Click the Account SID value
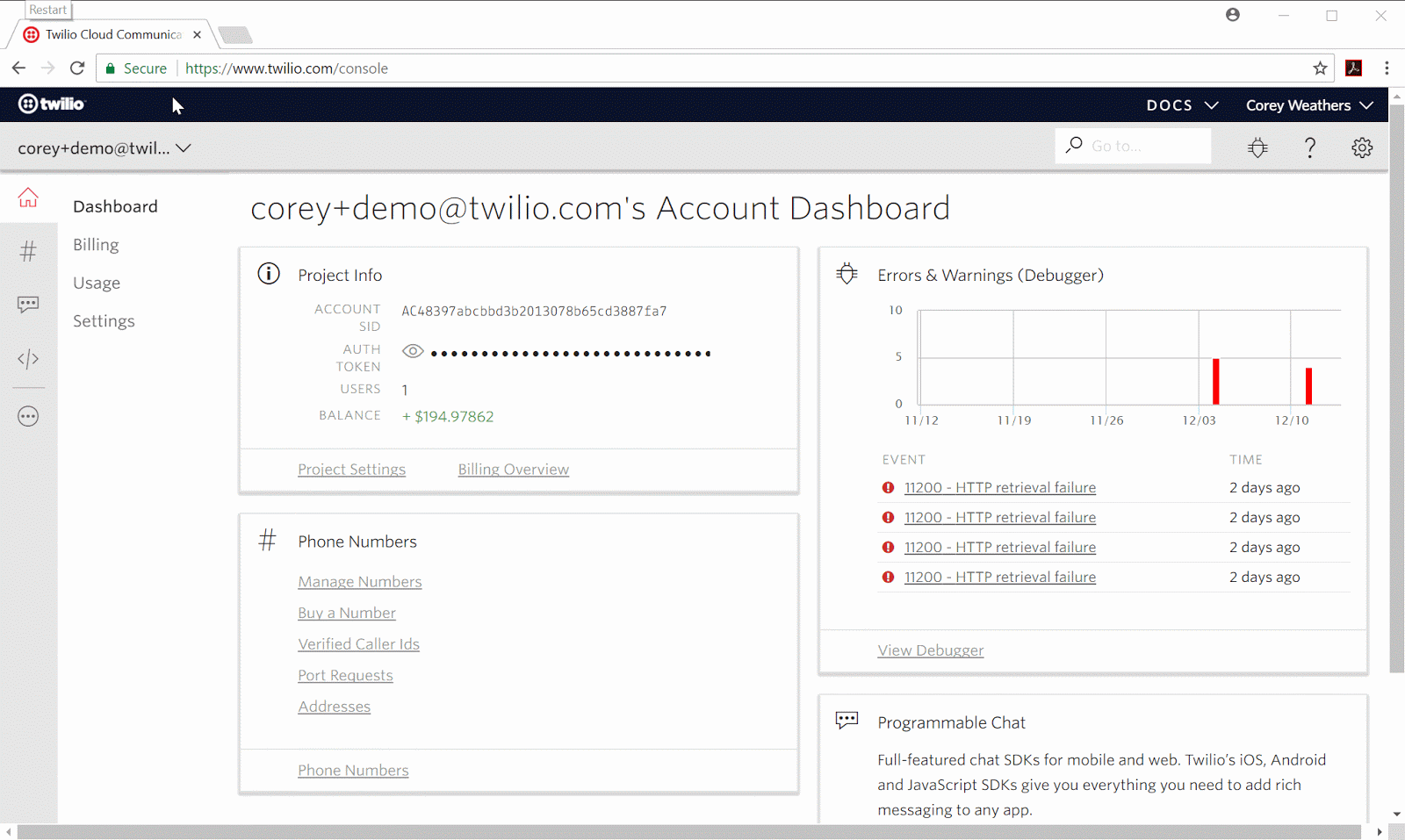The width and height of the screenshot is (1405, 840). click(x=534, y=311)
